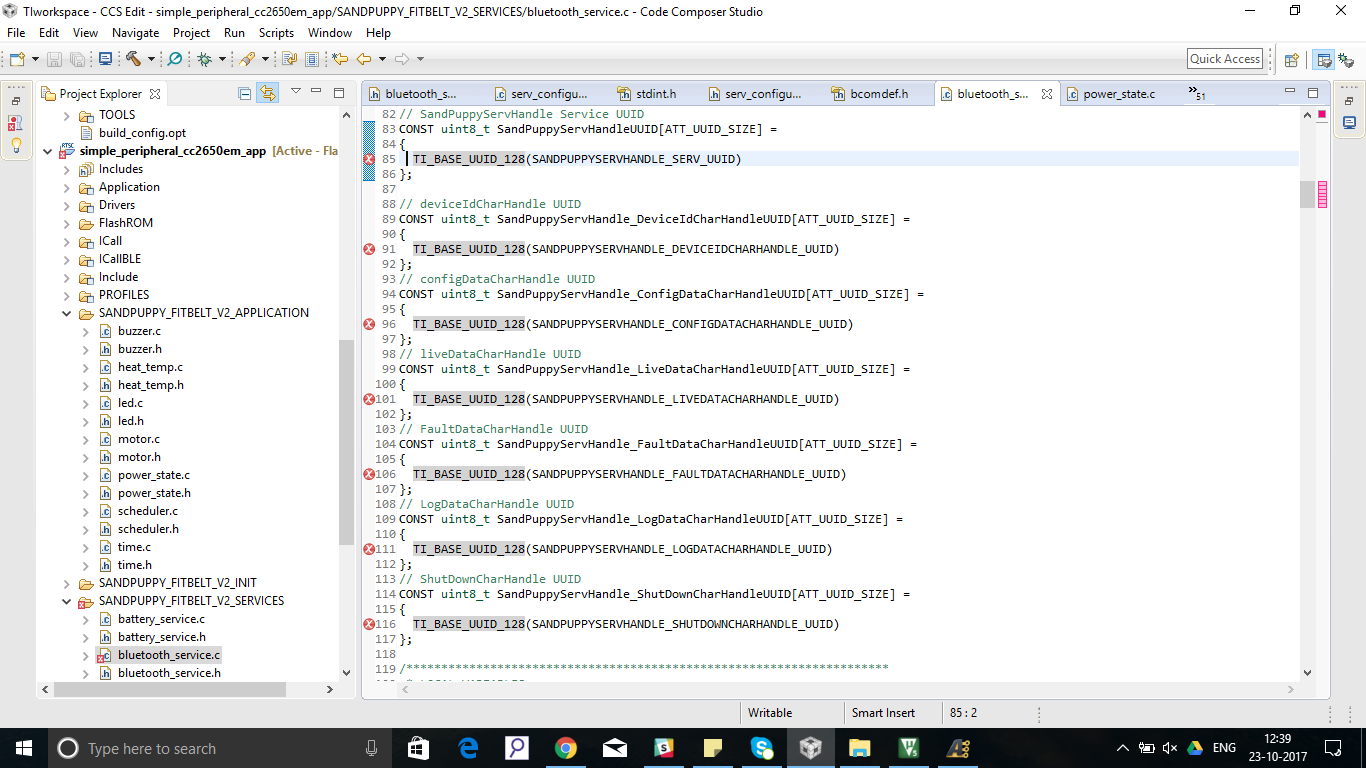The height and width of the screenshot is (768, 1366).
Task: Open Google Chrome from the taskbar
Action: [566, 748]
